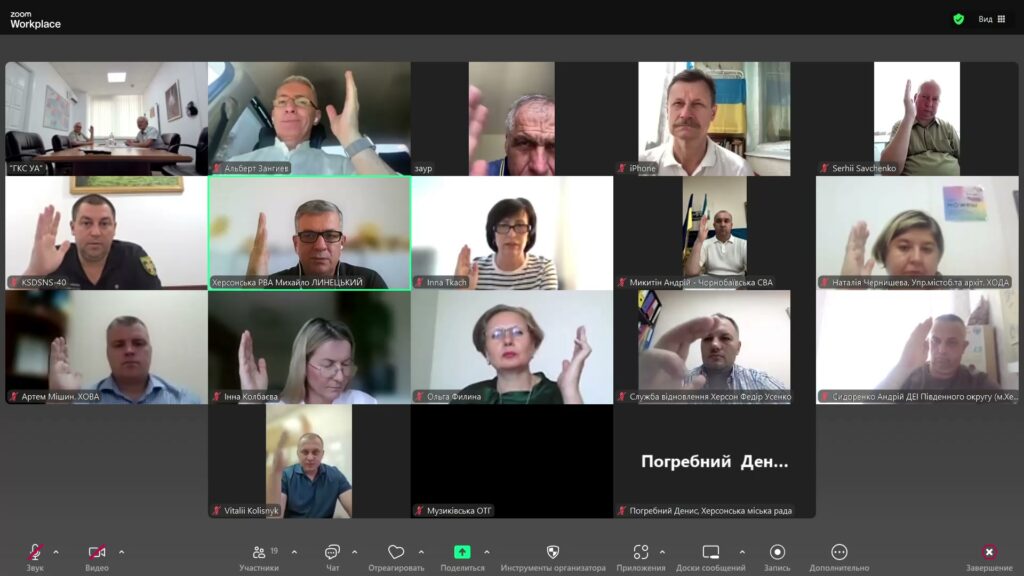Turn on camera with Видео icon
The image size is (1024, 576).
click(97, 552)
